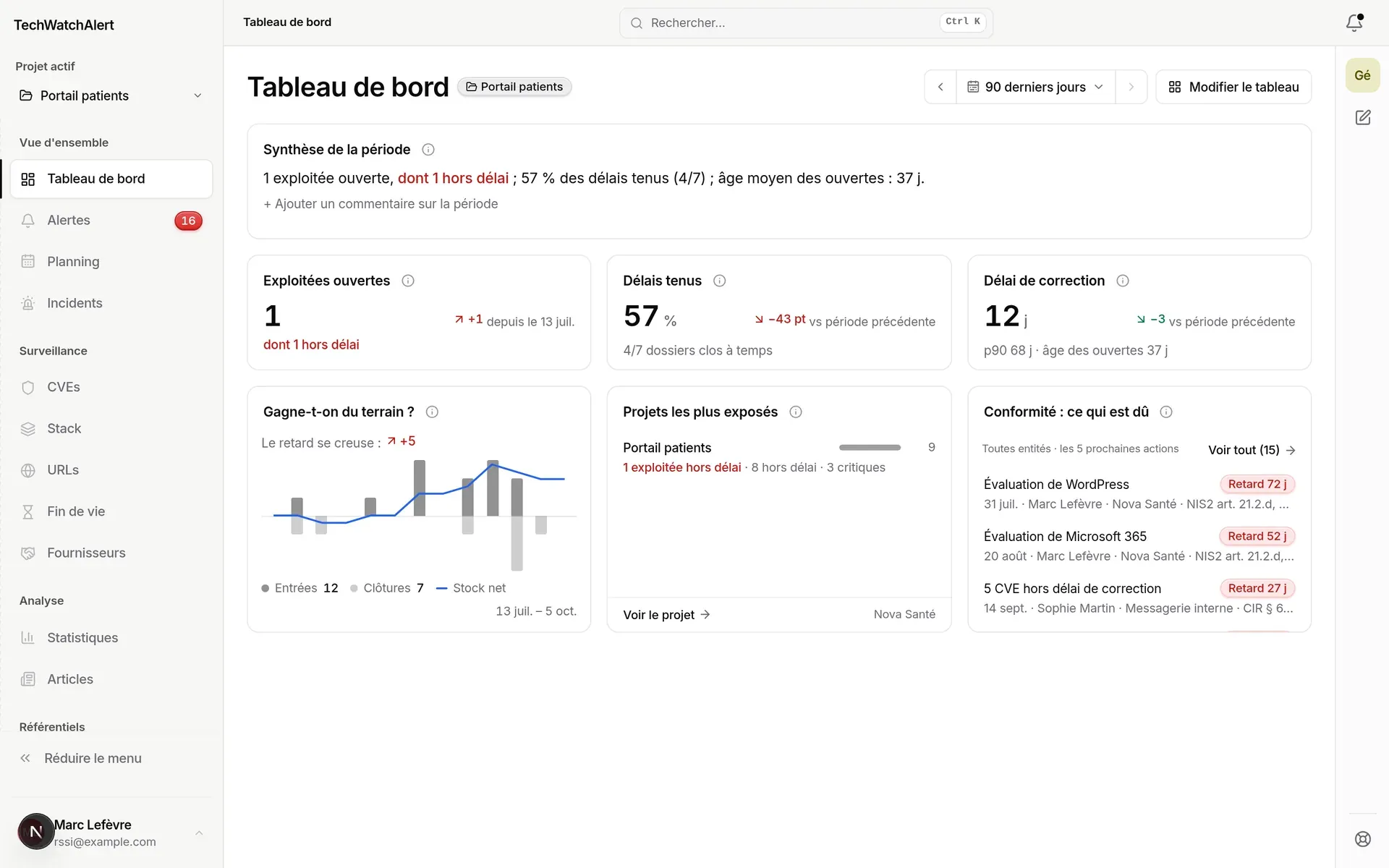
Task: Click Modifier le tableau button
Action: tap(1233, 87)
